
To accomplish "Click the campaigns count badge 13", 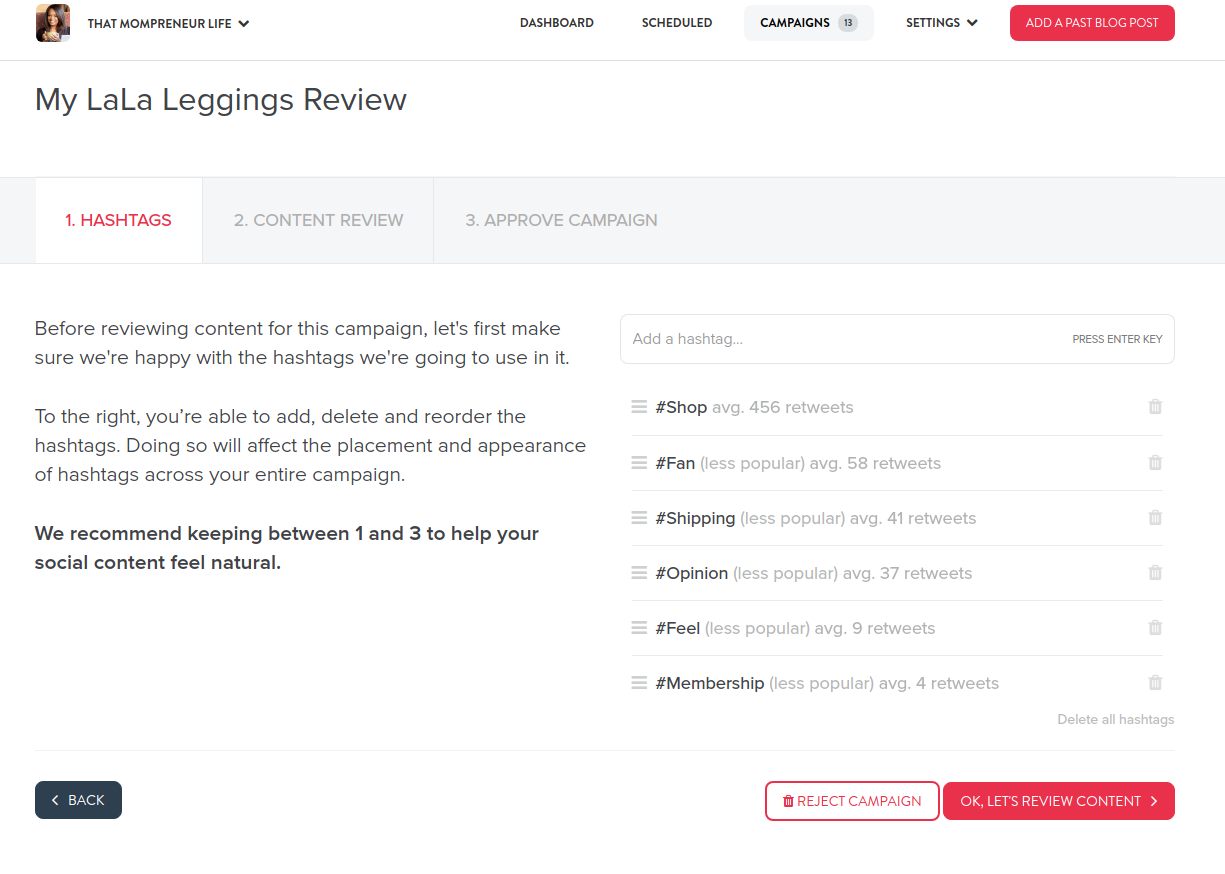I will coord(848,23).
